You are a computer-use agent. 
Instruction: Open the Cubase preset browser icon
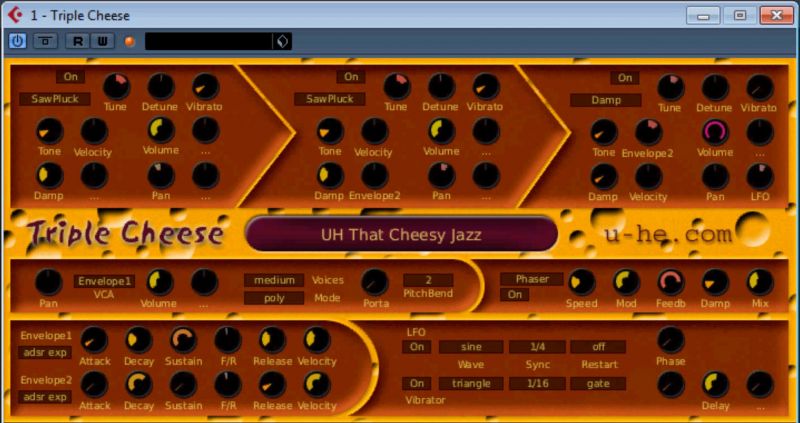pyautogui.click(x=282, y=41)
